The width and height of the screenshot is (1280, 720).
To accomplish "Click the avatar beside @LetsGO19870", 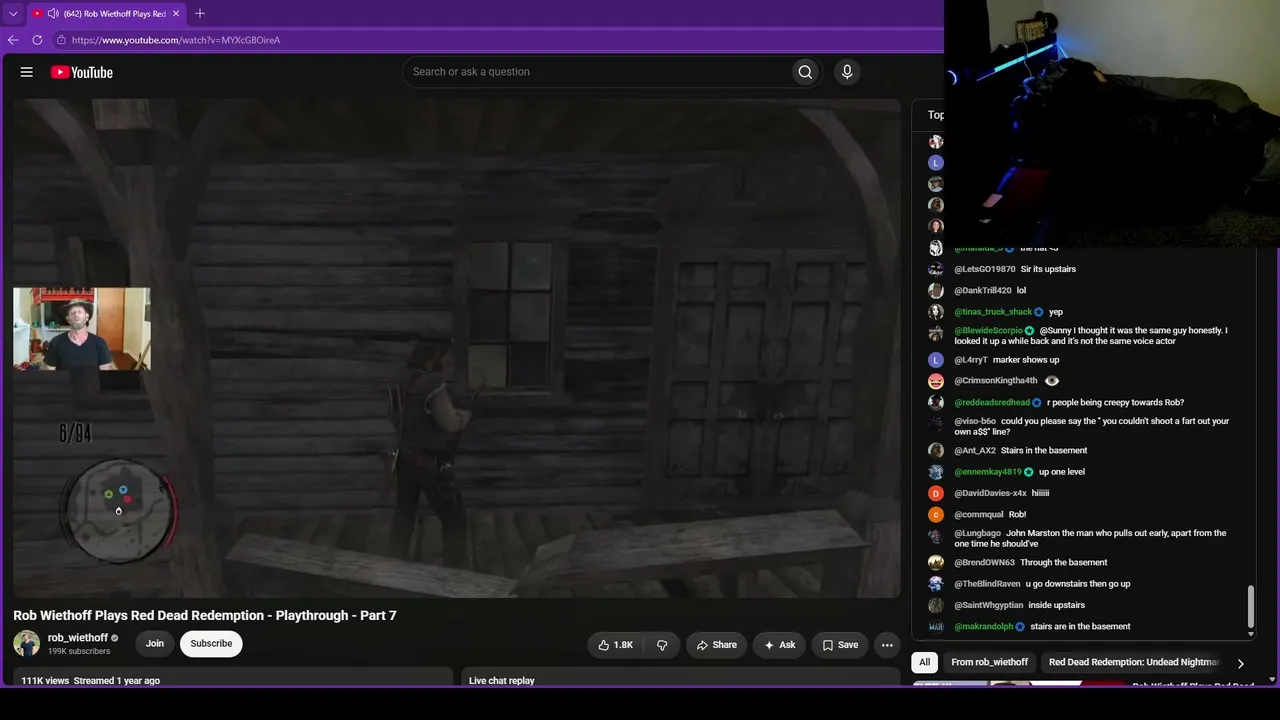I will click(x=936, y=269).
